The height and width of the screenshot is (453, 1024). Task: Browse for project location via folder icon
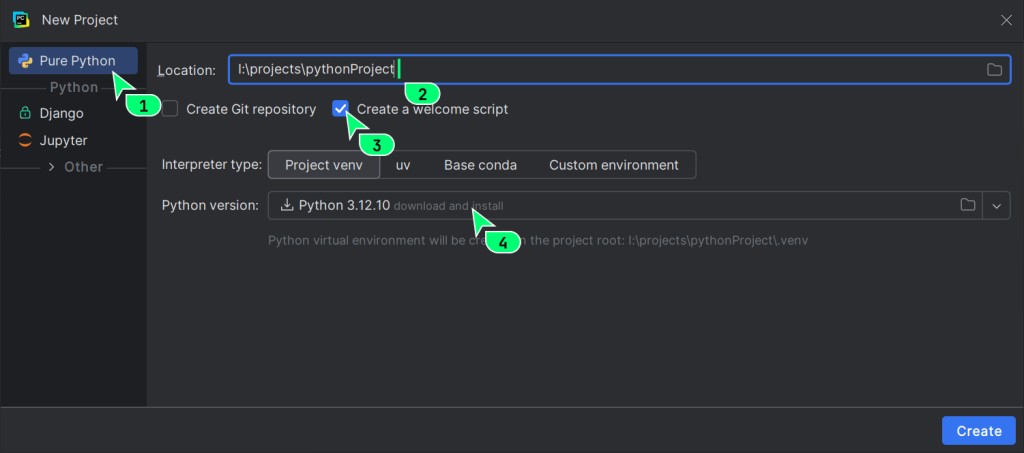click(x=994, y=69)
